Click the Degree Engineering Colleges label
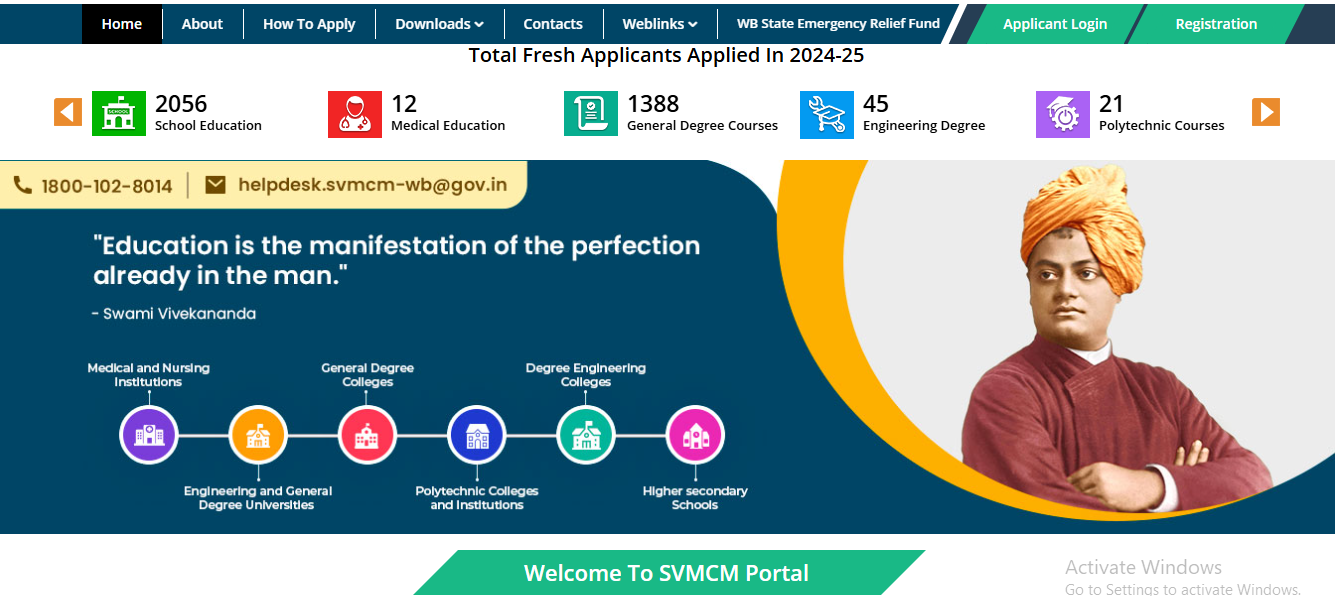Screen dimensions: 1335x596 pos(586,375)
